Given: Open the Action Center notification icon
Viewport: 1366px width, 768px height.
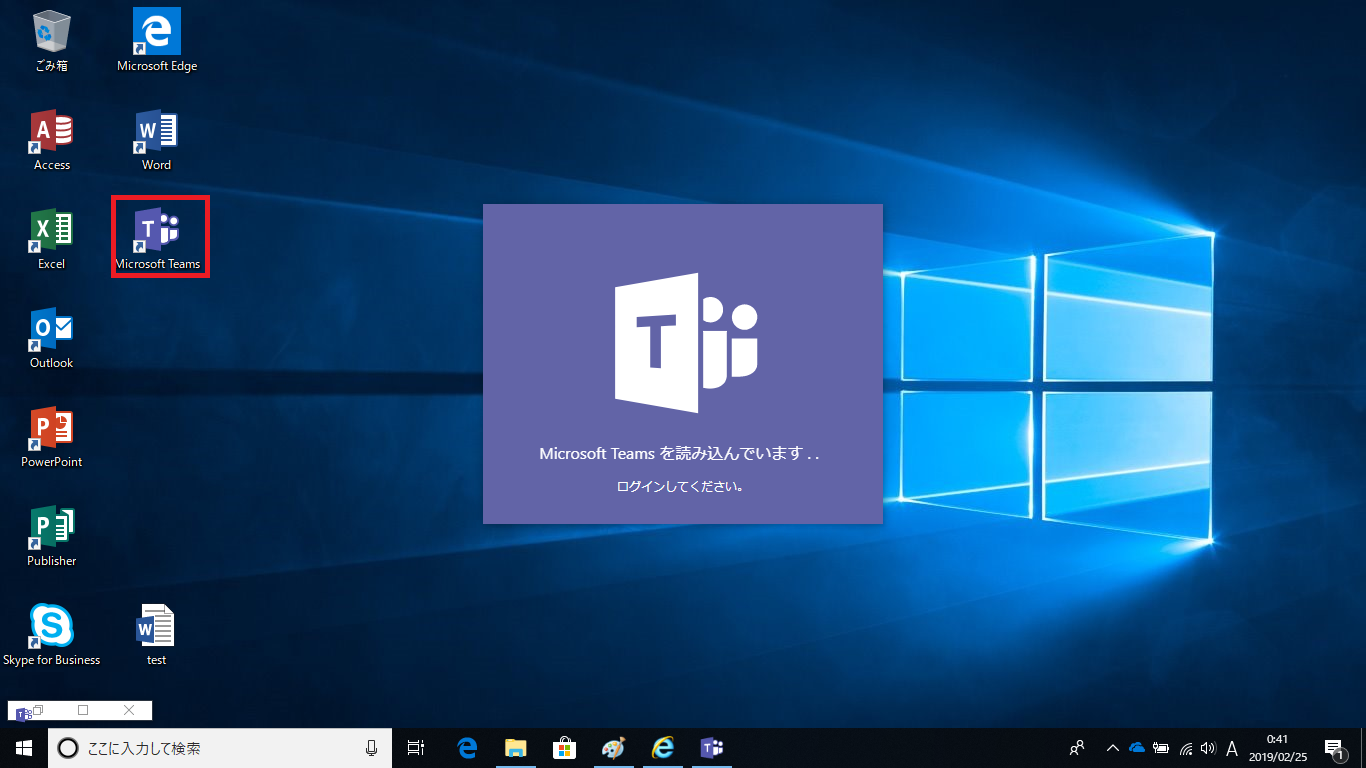Looking at the screenshot, I should pyautogui.click(x=1334, y=747).
